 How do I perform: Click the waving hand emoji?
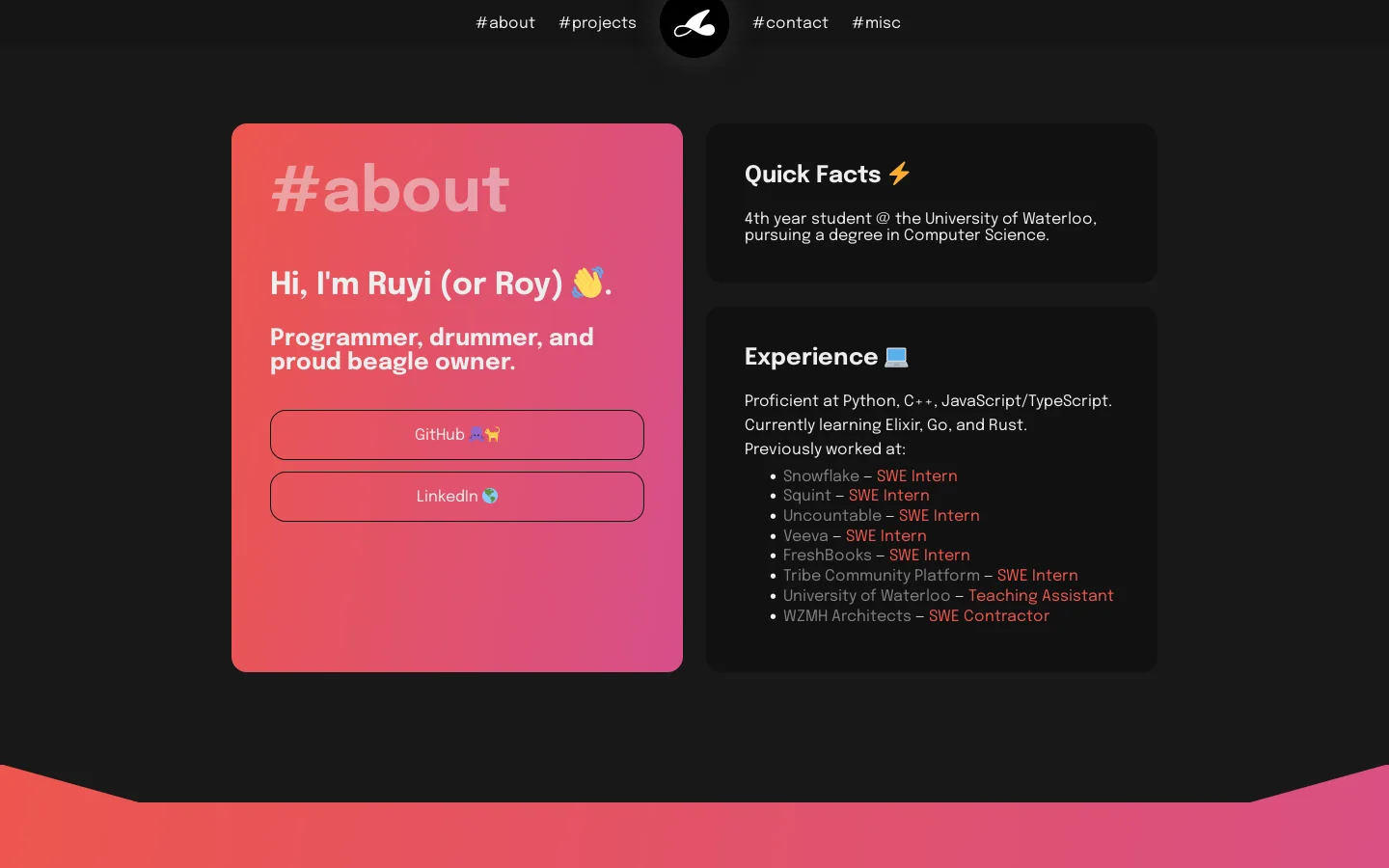point(587,283)
